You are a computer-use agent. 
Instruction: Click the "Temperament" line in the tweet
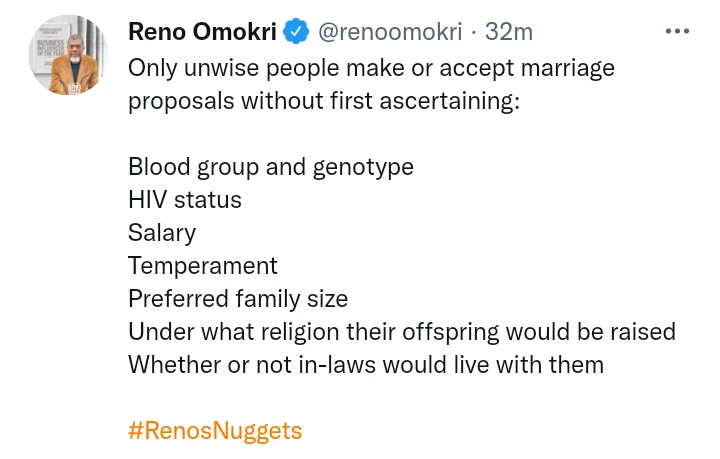pyautogui.click(x=203, y=265)
